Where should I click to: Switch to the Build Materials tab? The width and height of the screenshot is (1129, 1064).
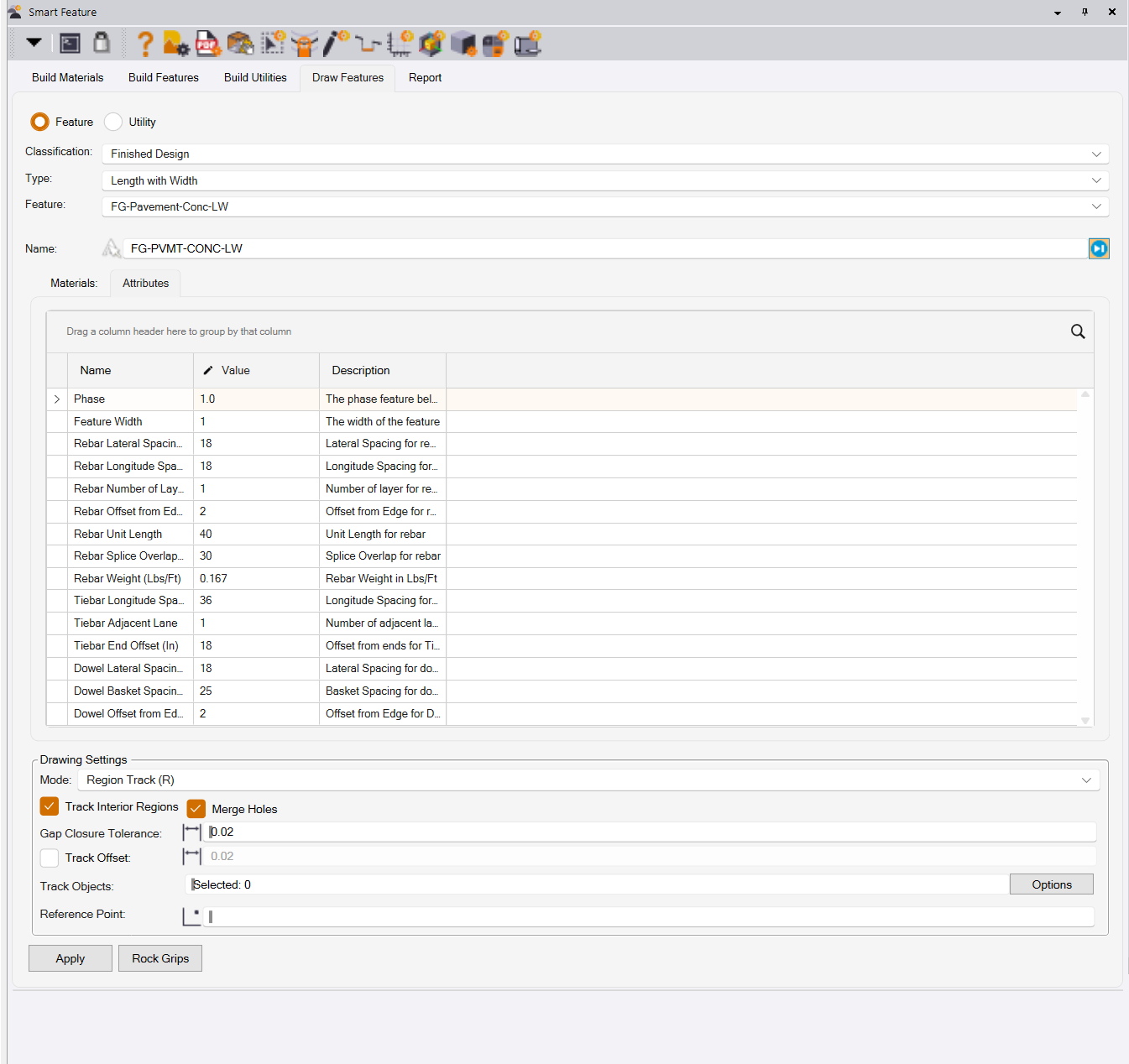coord(68,77)
